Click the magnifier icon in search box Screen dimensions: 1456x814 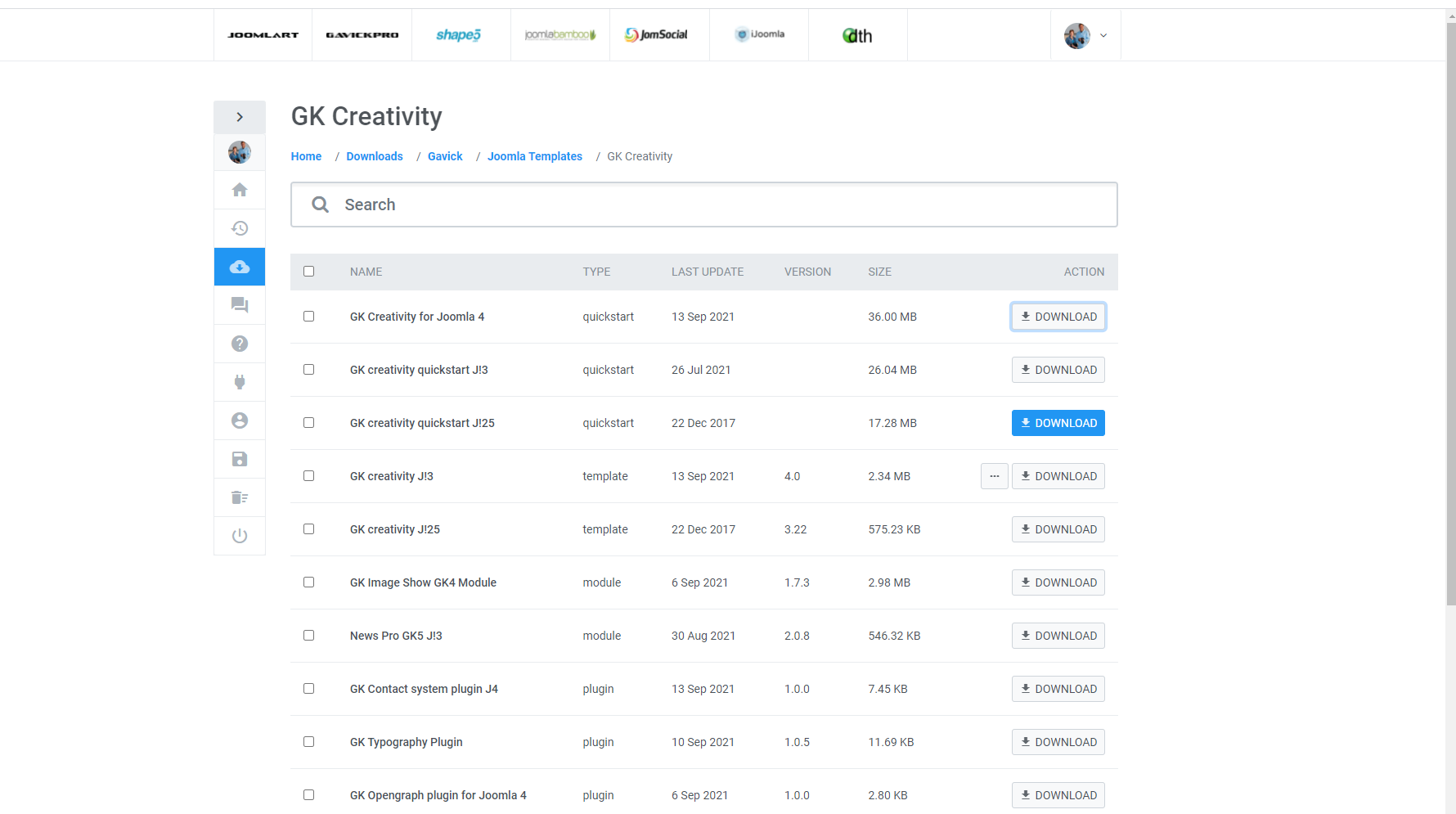click(321, 205)
